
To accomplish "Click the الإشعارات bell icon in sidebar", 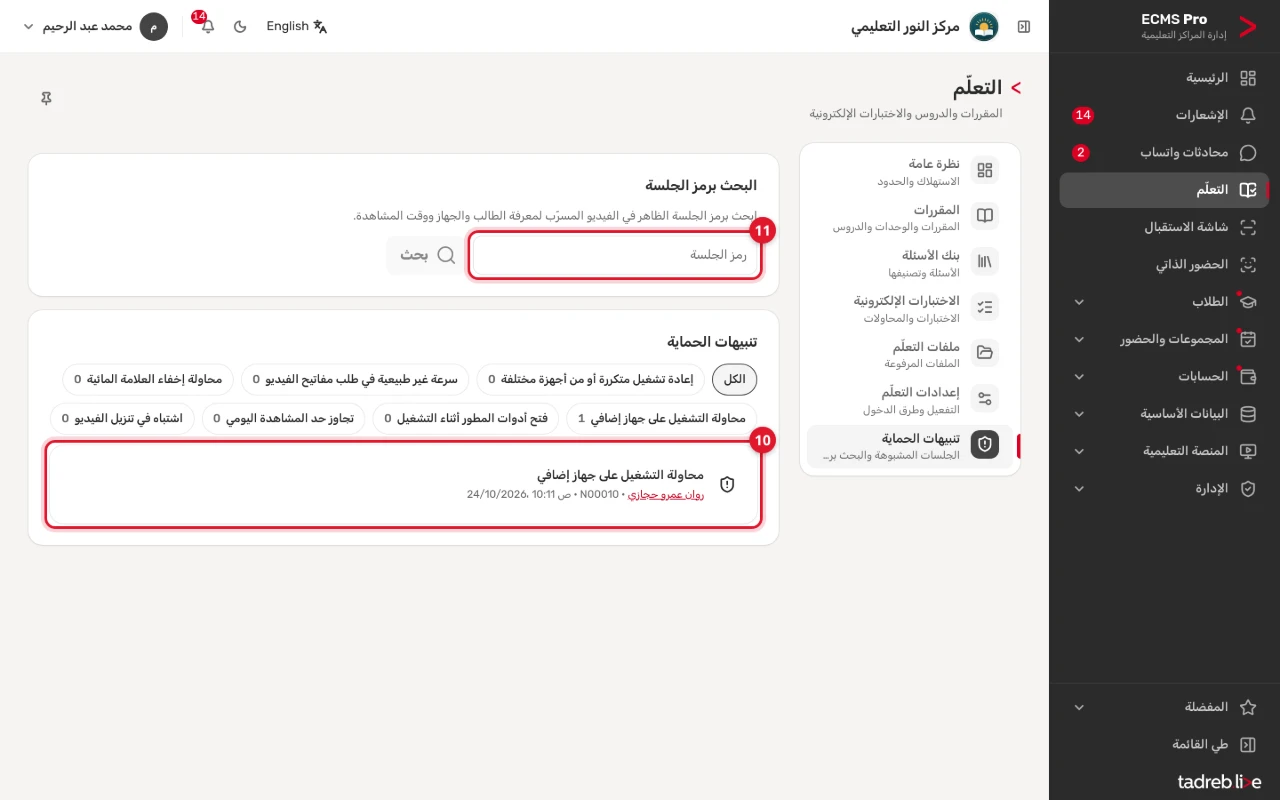I will (x=1247, y=115).
